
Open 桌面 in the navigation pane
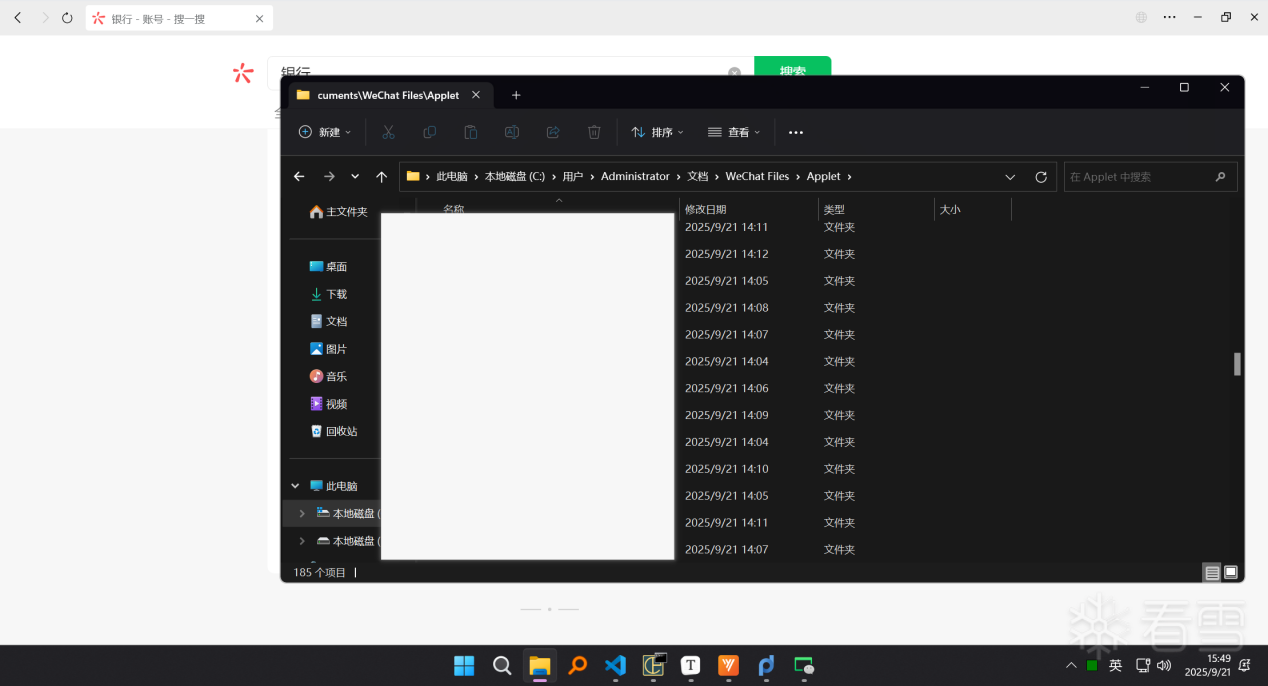(328, 267)
